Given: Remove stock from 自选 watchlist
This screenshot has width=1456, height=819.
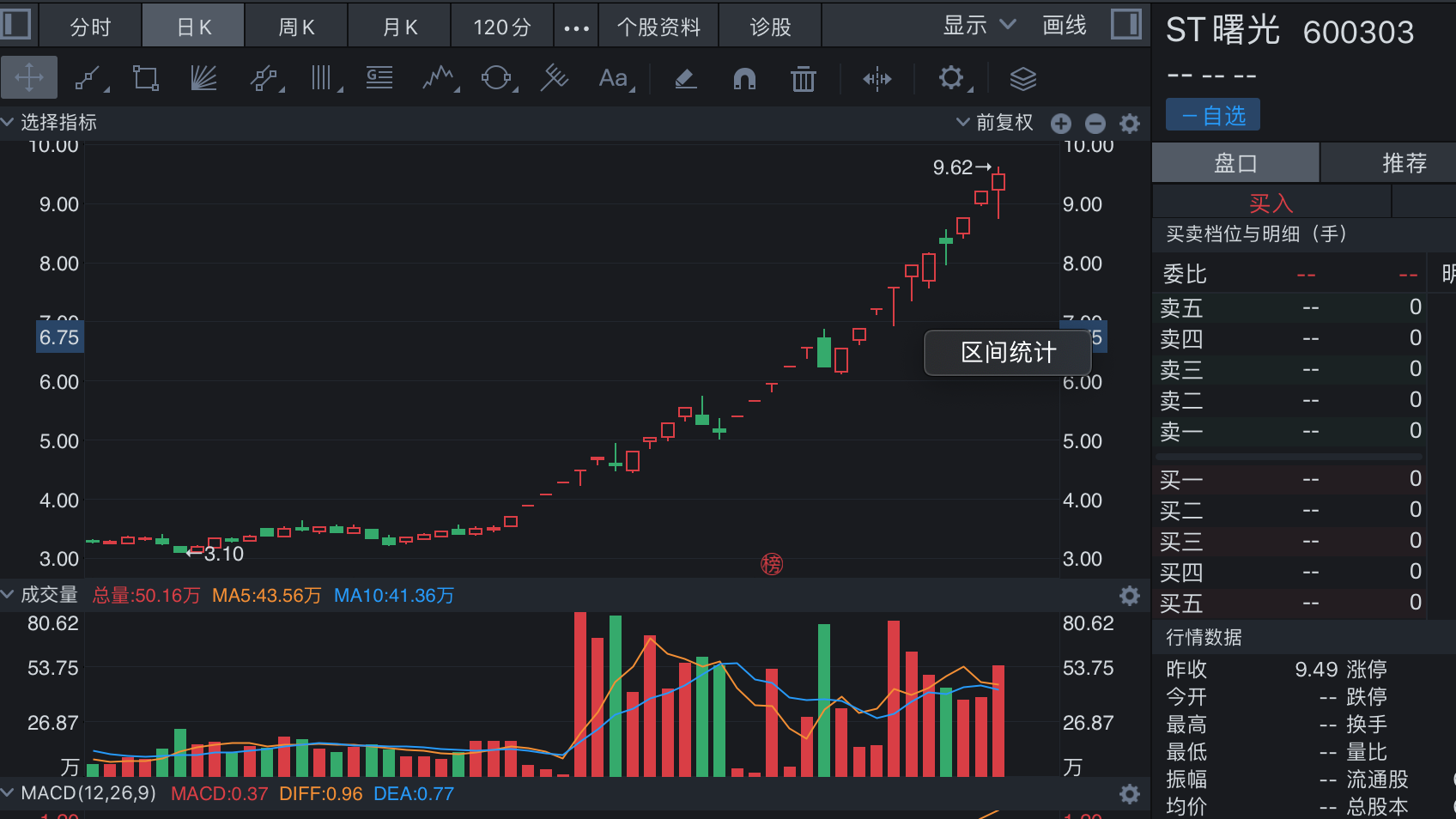Looking at the screenshot, I should click(1212, 115).
